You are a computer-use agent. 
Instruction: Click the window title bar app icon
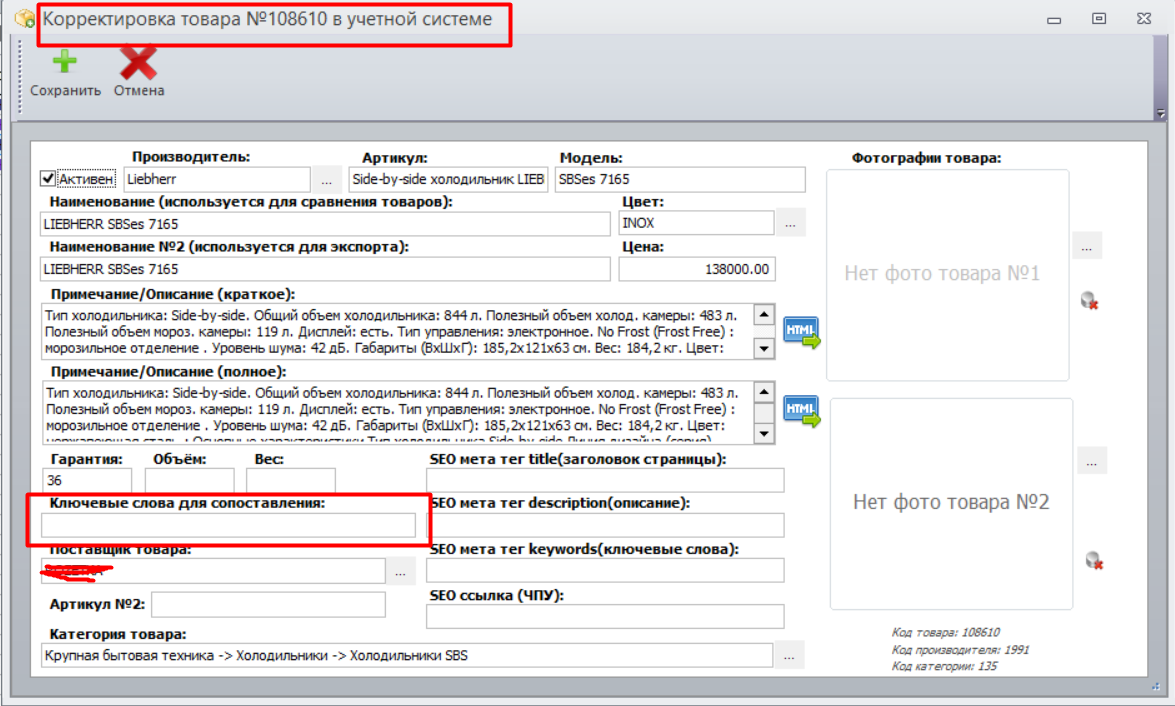pyautogui.click(x=25, y=17)
